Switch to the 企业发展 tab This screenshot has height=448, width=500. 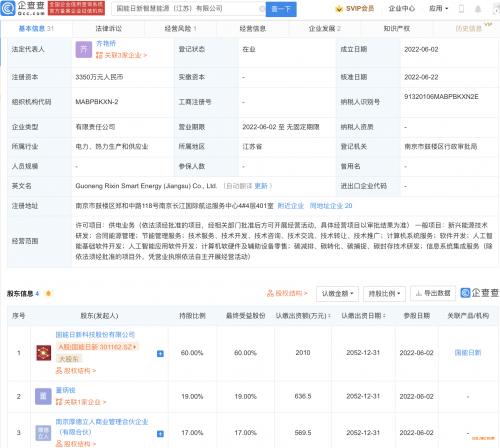[x=324, y=29]
